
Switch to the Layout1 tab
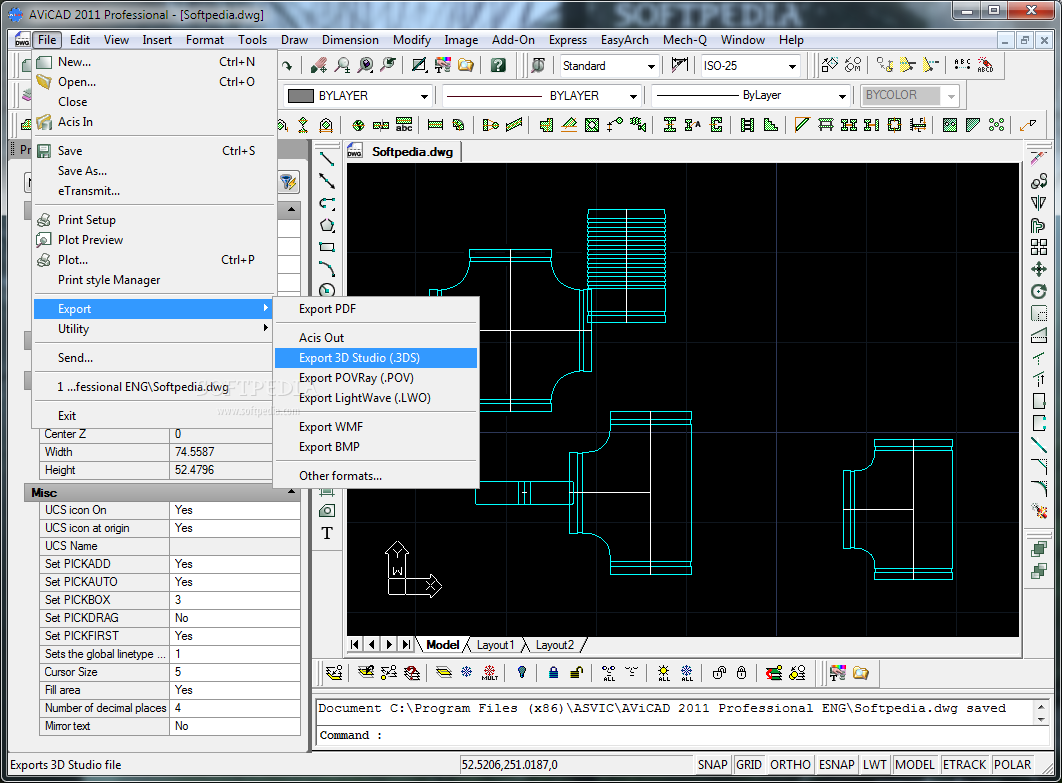click(496, 645)
